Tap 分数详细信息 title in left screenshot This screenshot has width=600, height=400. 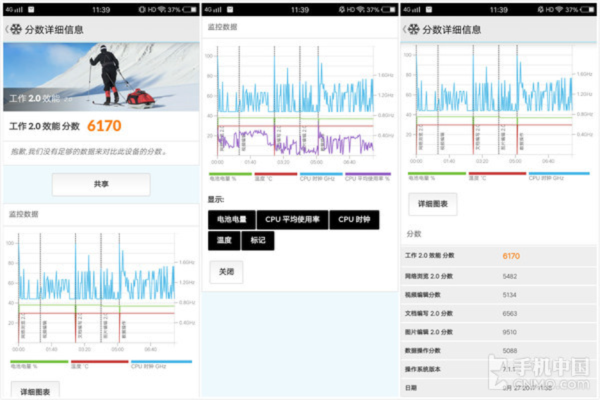[54, 29]
